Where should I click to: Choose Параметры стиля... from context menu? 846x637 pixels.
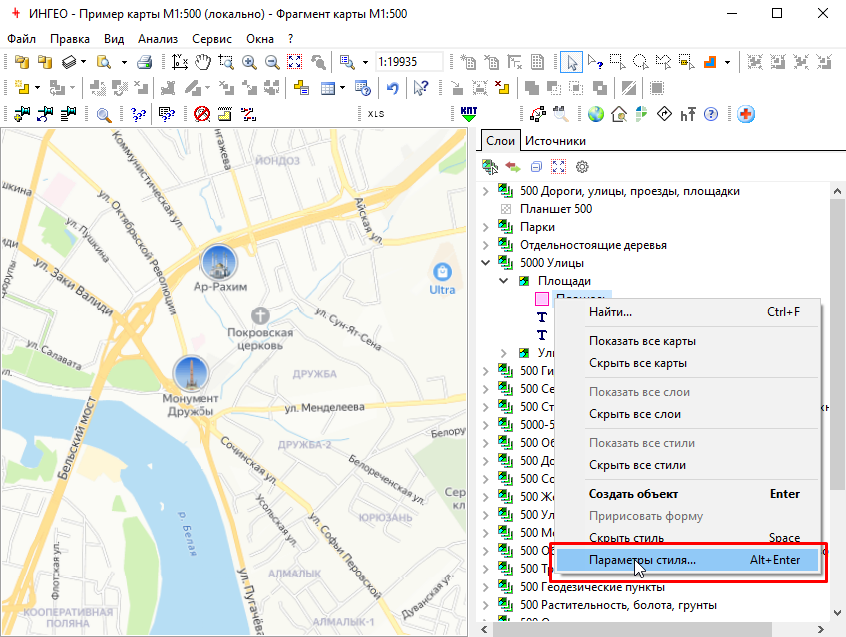point(688,560)
